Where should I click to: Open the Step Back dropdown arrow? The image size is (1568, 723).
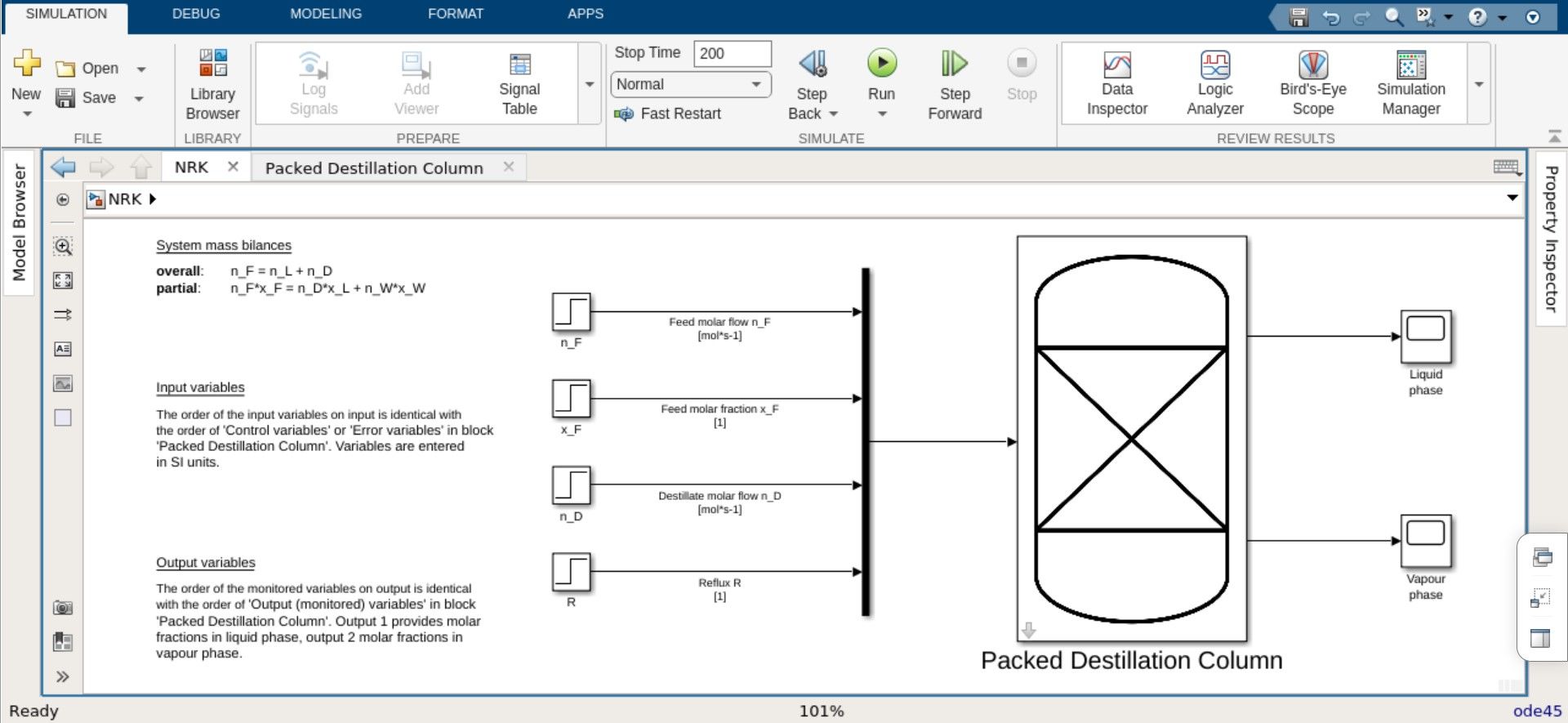point(834,114)
